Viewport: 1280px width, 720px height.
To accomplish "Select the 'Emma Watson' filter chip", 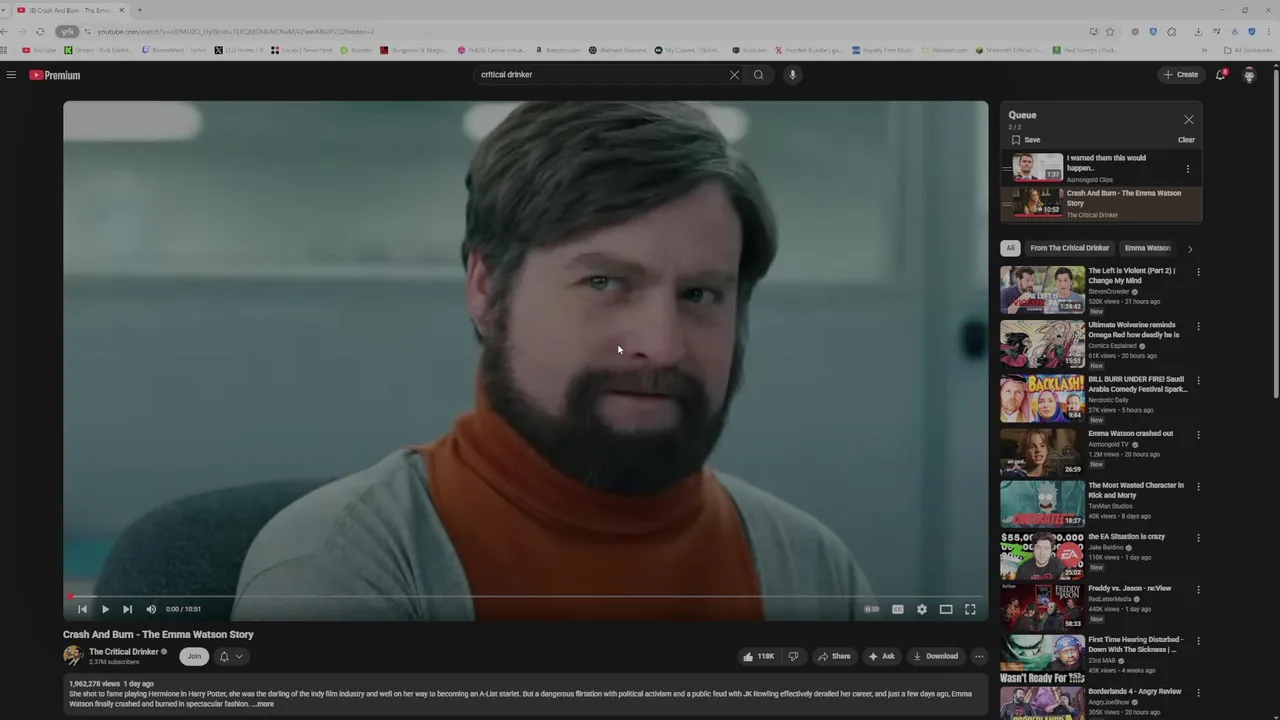I will coord(1147,248).
